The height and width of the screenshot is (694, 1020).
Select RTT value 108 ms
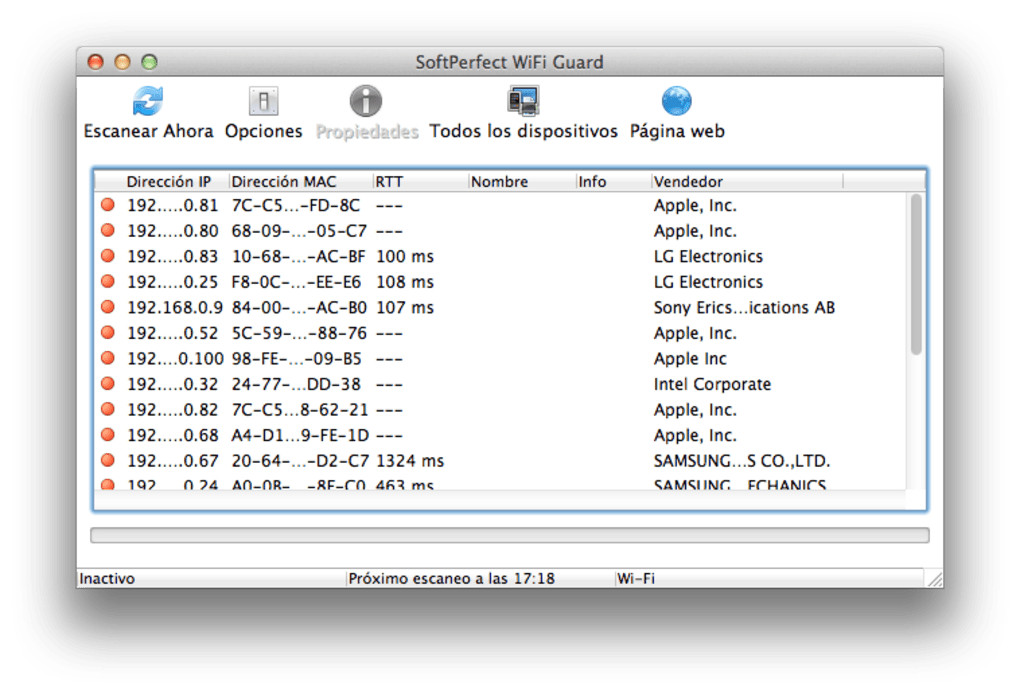click(x=405, y=282)
